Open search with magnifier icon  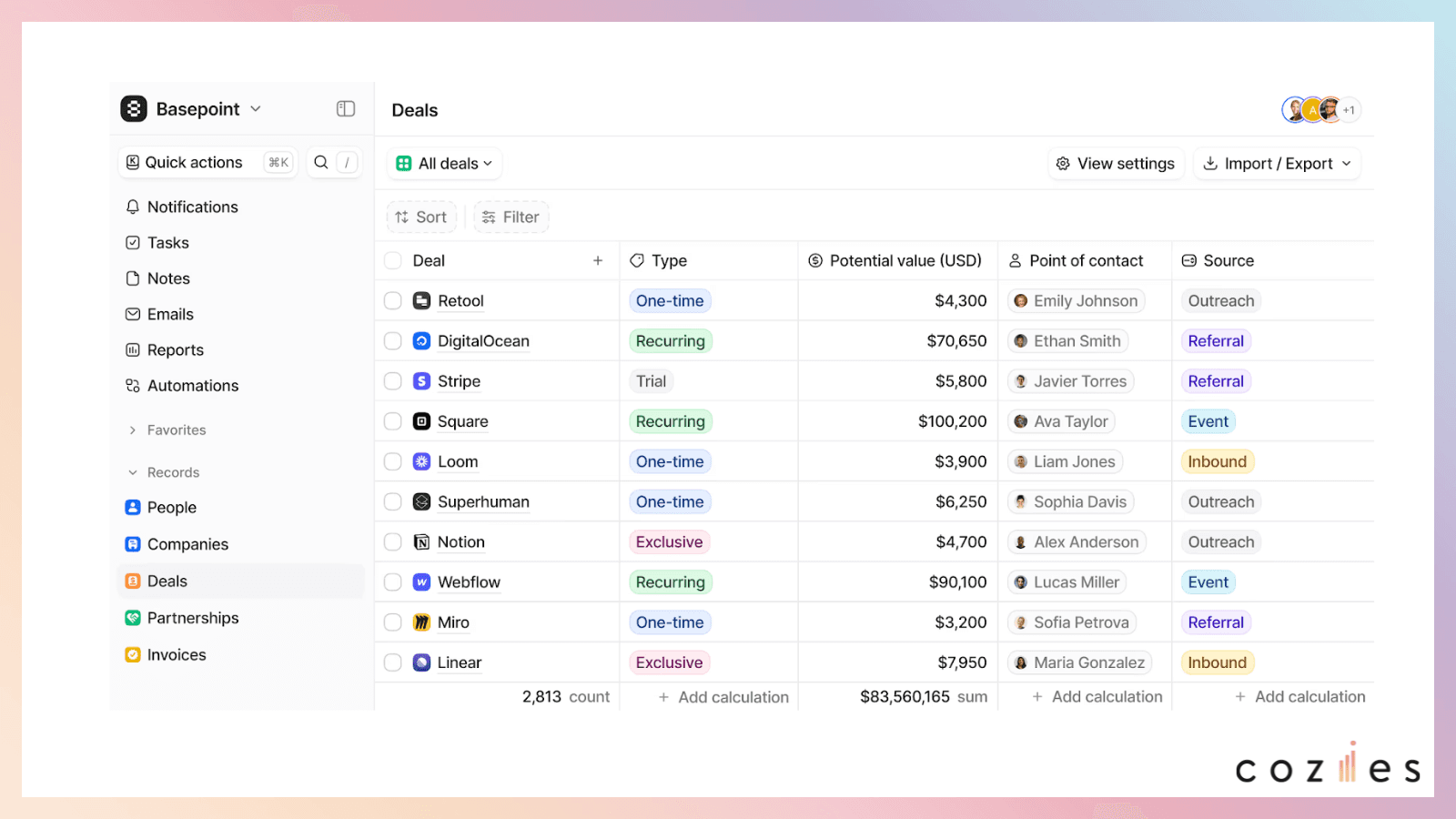click(x=321, y=163)
